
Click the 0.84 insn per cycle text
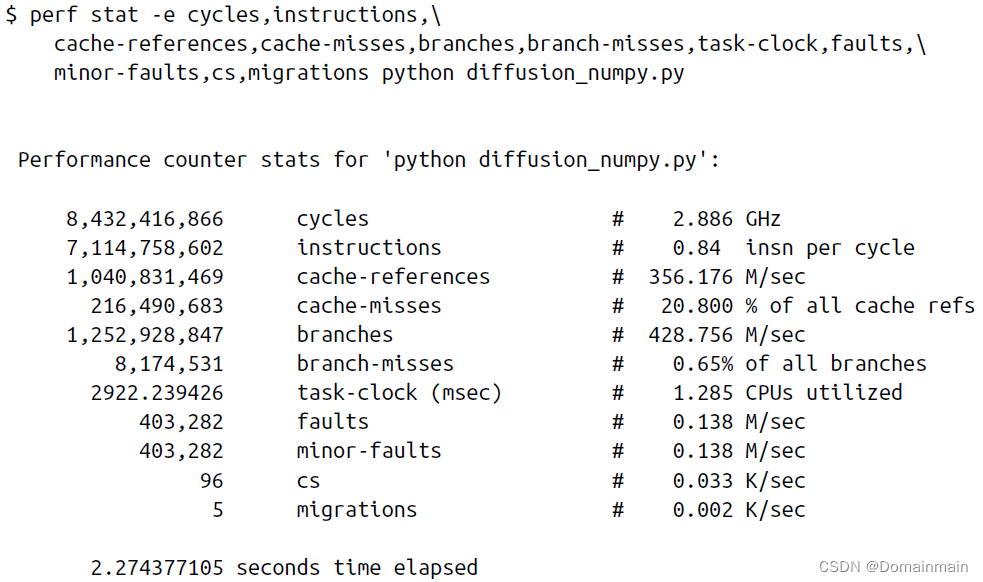point(794,248)
